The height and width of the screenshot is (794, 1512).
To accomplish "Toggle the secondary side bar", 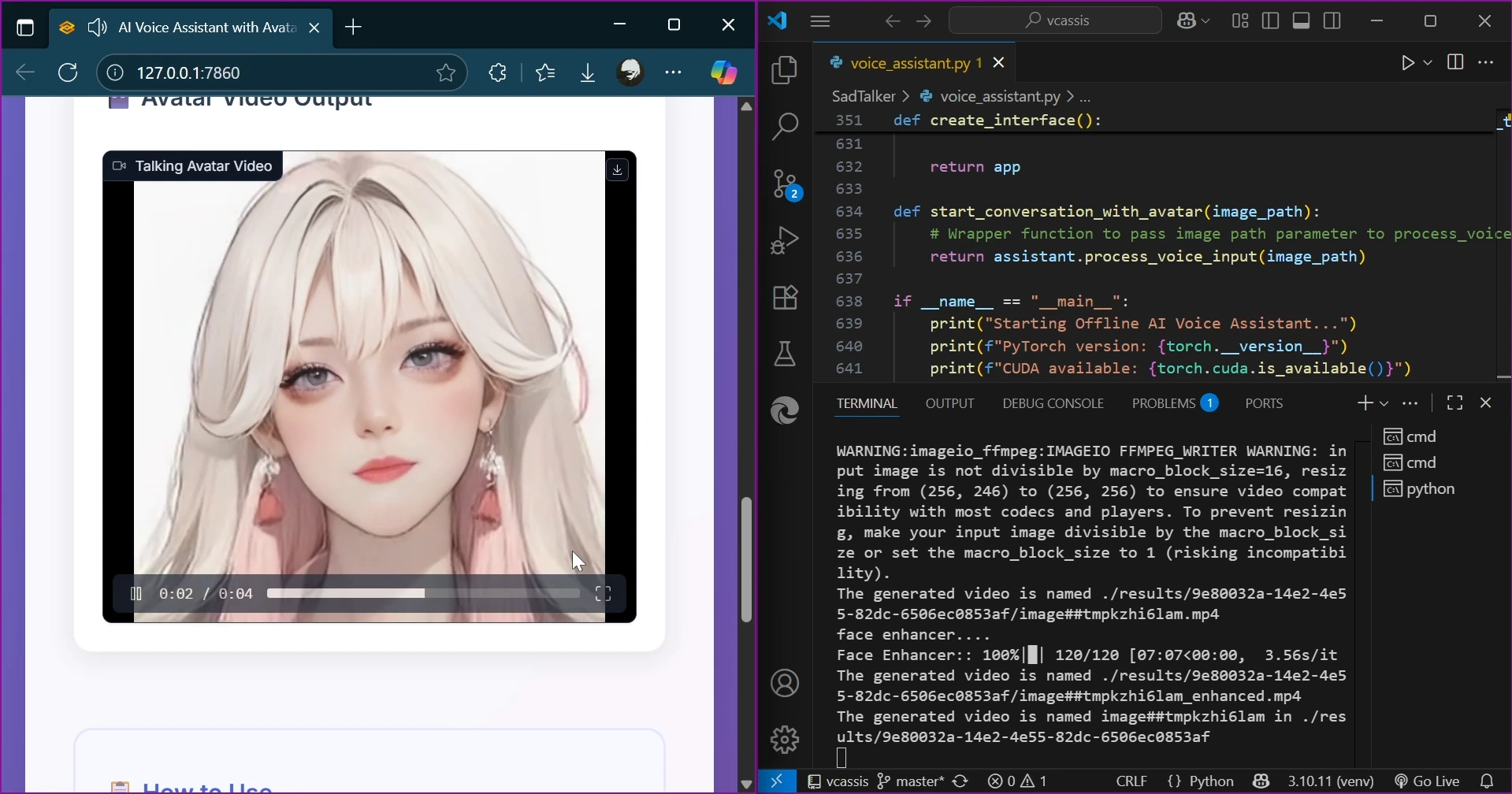I will [x=1333, y=21].
